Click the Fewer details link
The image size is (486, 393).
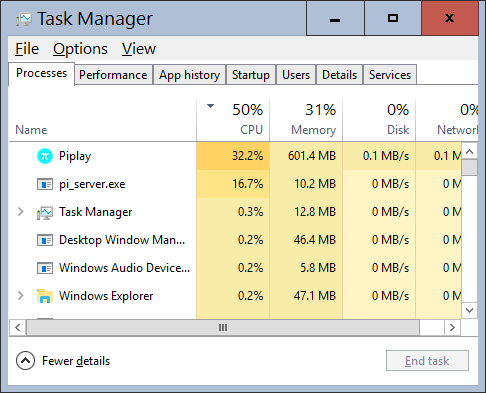tap(76, 361)
